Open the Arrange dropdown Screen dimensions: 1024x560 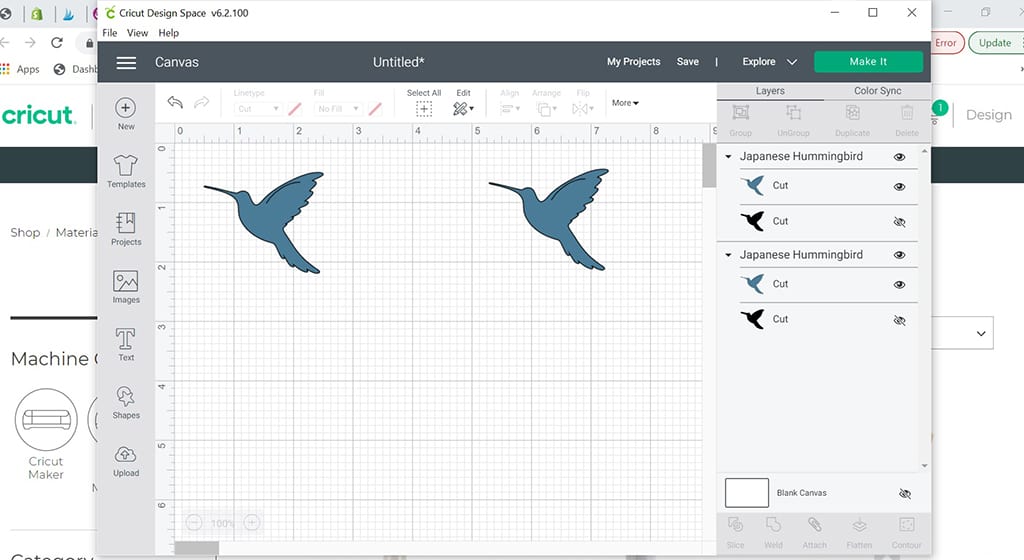coord(546,109)
